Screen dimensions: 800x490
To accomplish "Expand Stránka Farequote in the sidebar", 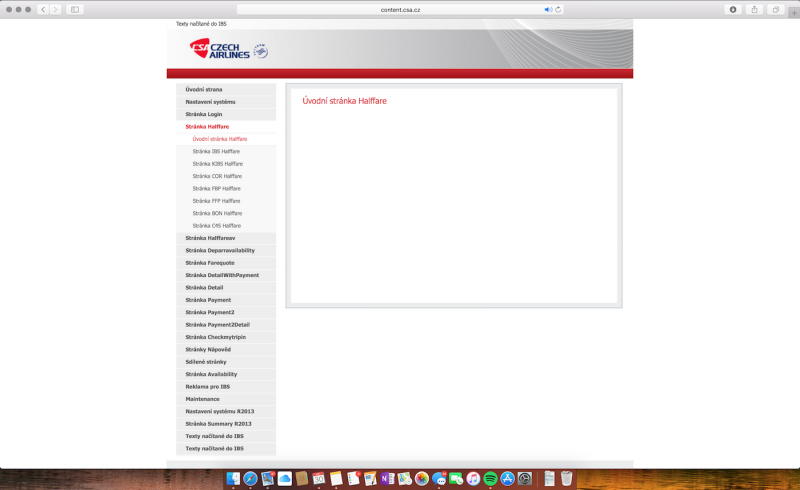I will point(226,263).
